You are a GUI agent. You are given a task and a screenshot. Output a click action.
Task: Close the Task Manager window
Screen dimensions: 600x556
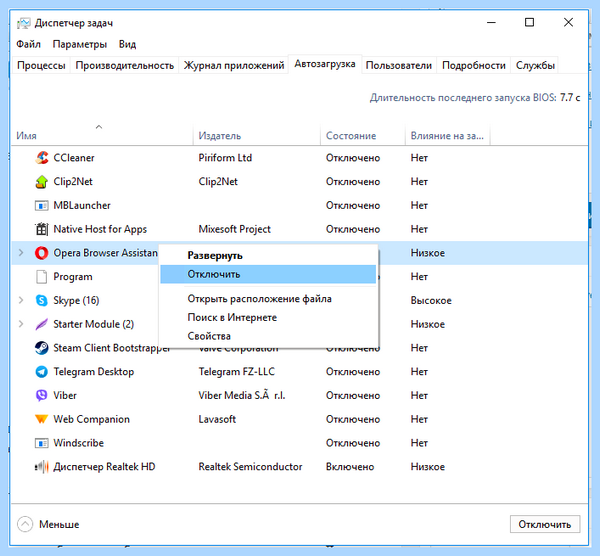point(569,23)
